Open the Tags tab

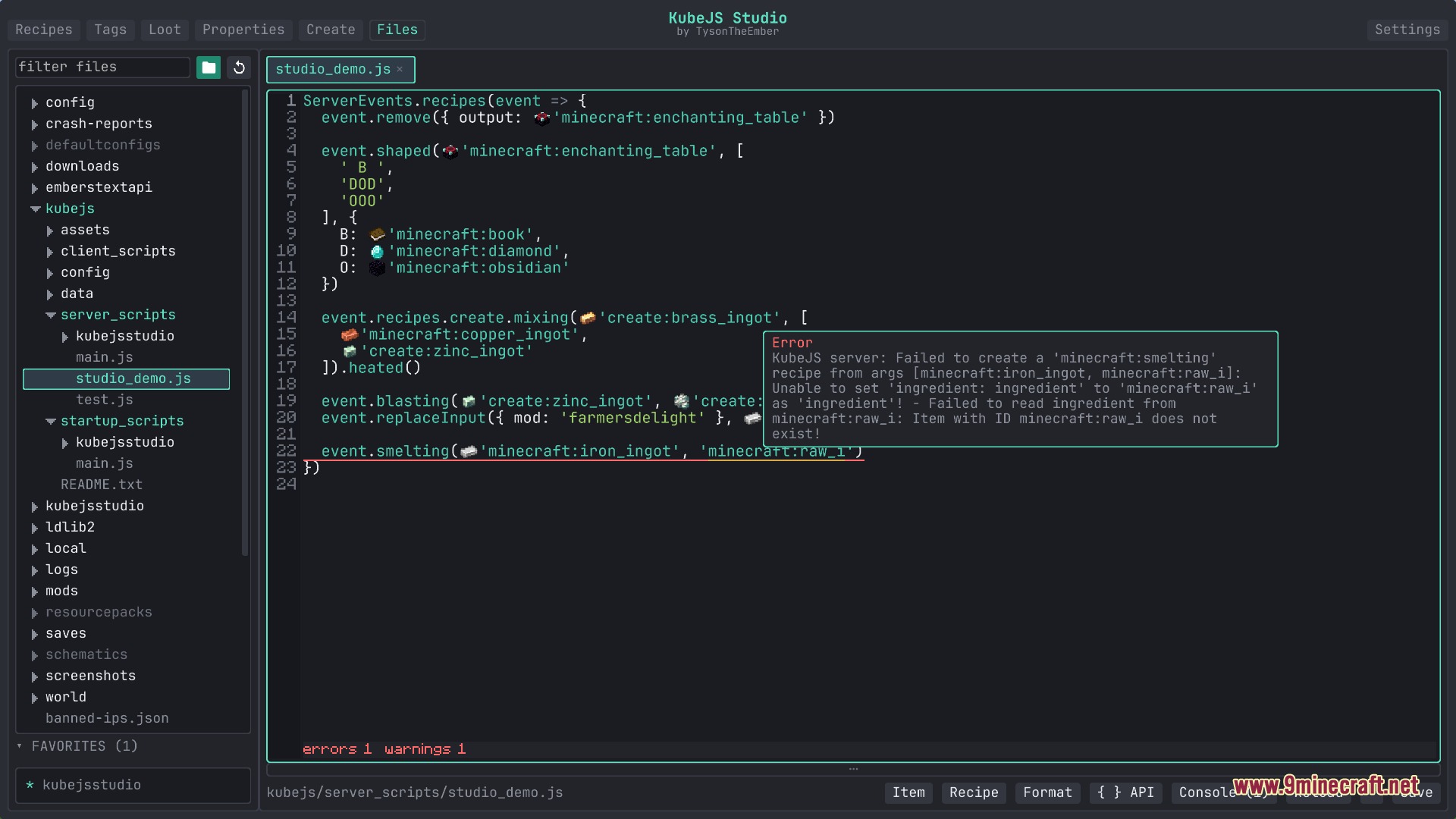[x=110, y=30]
